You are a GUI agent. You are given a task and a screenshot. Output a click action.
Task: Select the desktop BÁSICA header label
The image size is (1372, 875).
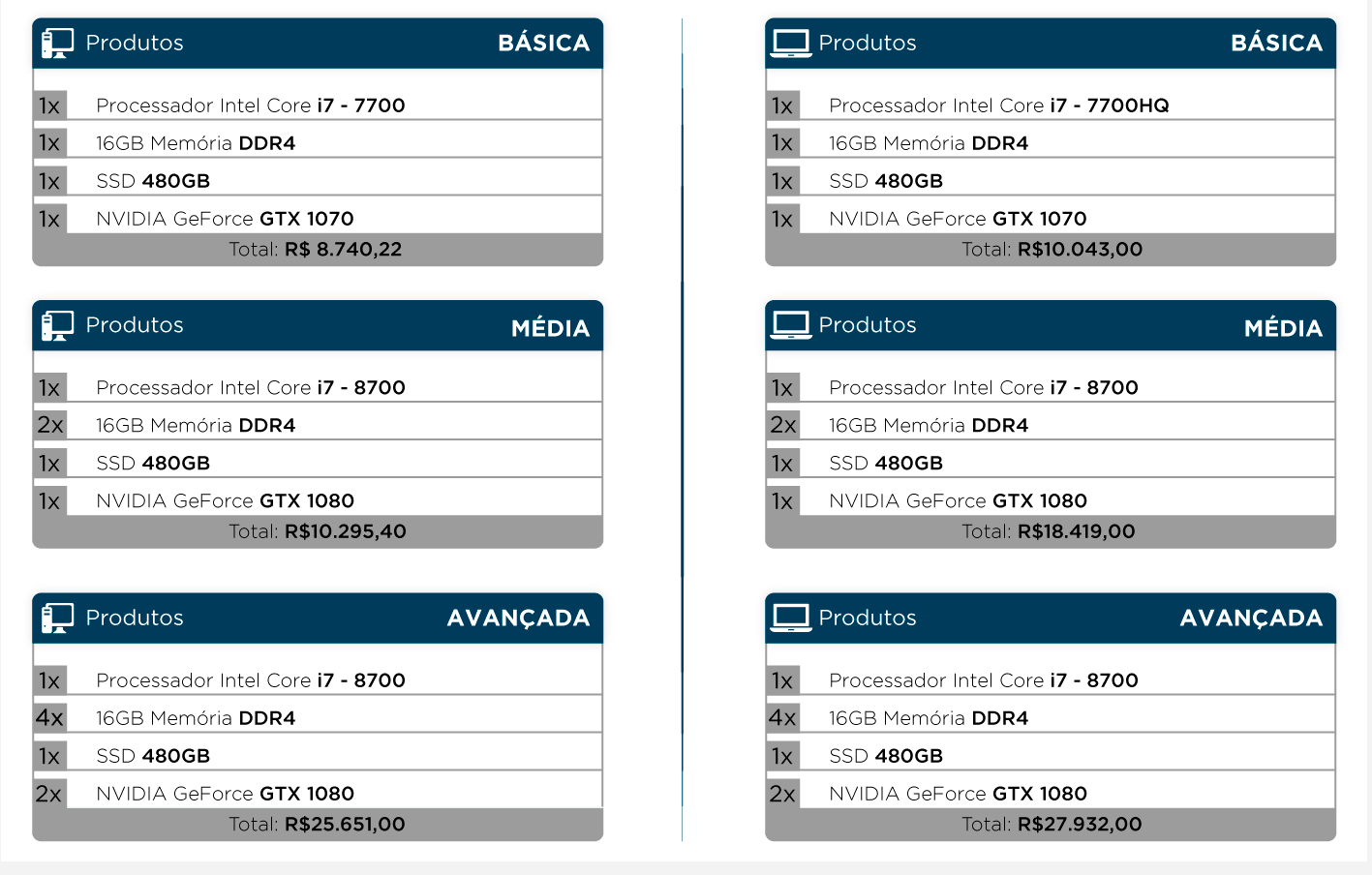point(544,44)
